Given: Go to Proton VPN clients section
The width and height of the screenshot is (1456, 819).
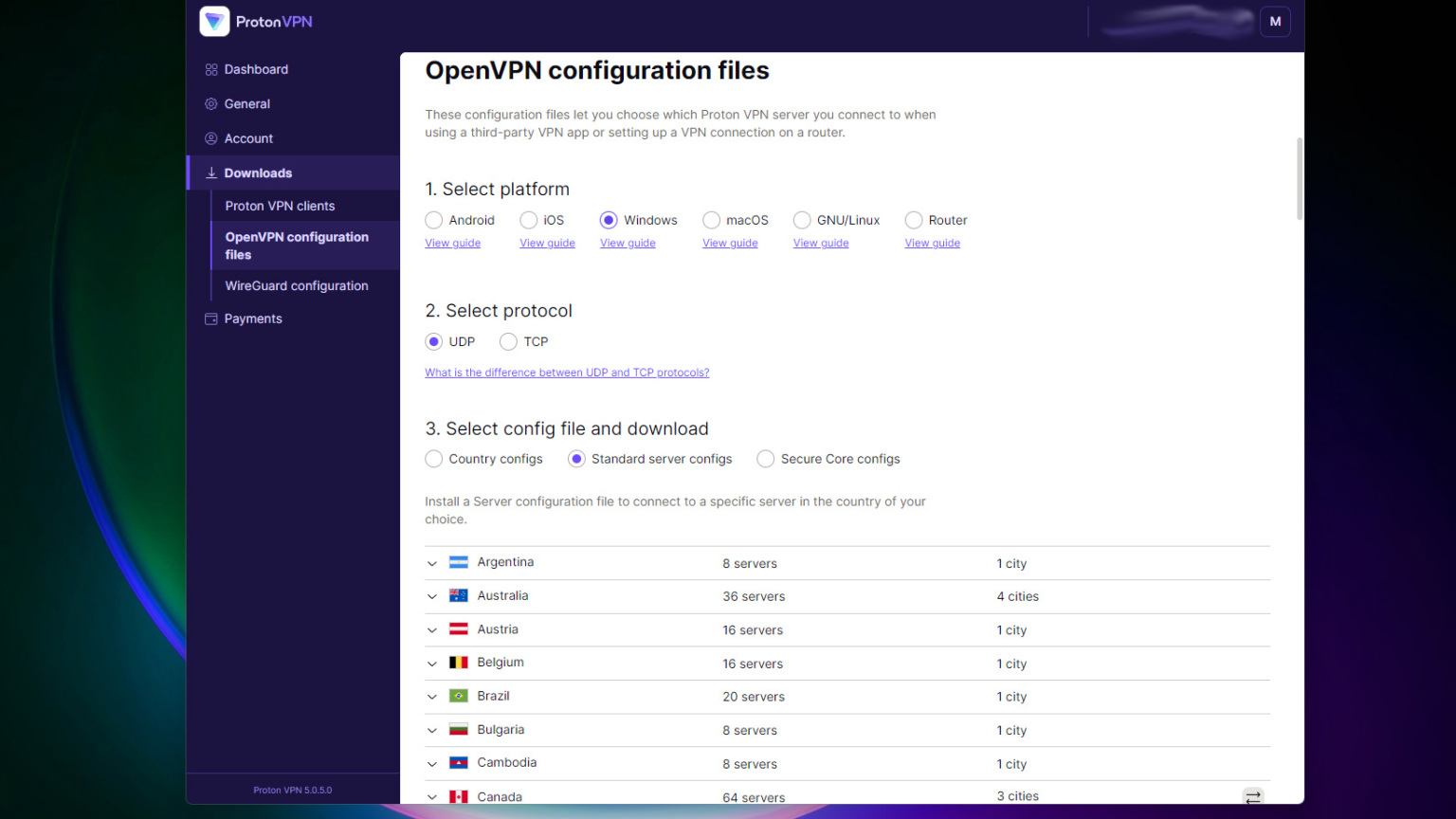Looking at the screenshot, I should (x=280, y=205).
